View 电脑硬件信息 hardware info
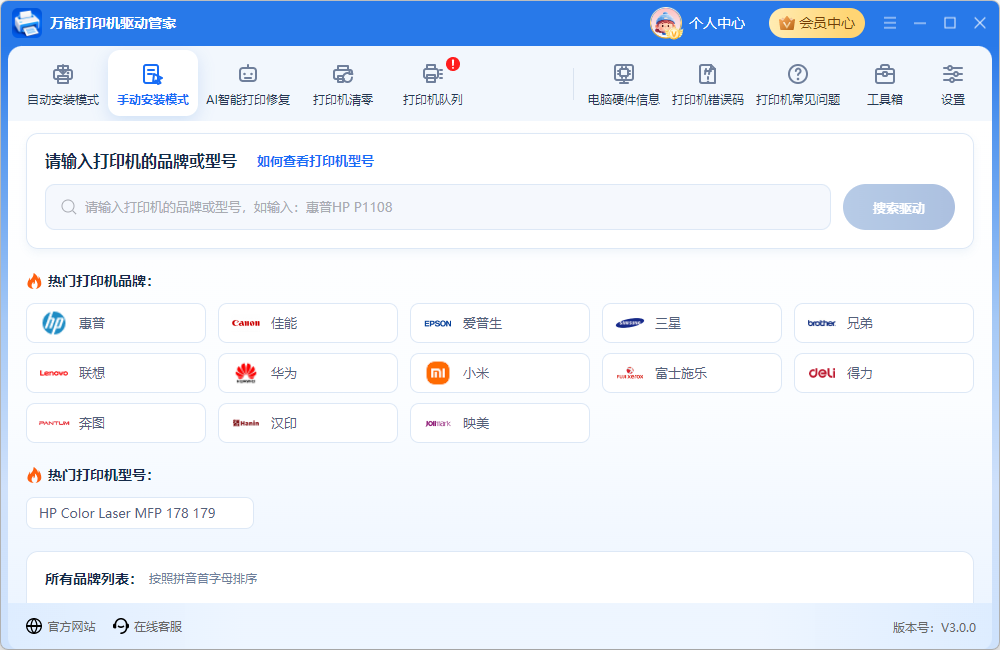1000x650 pixels. tap(624, 84)
